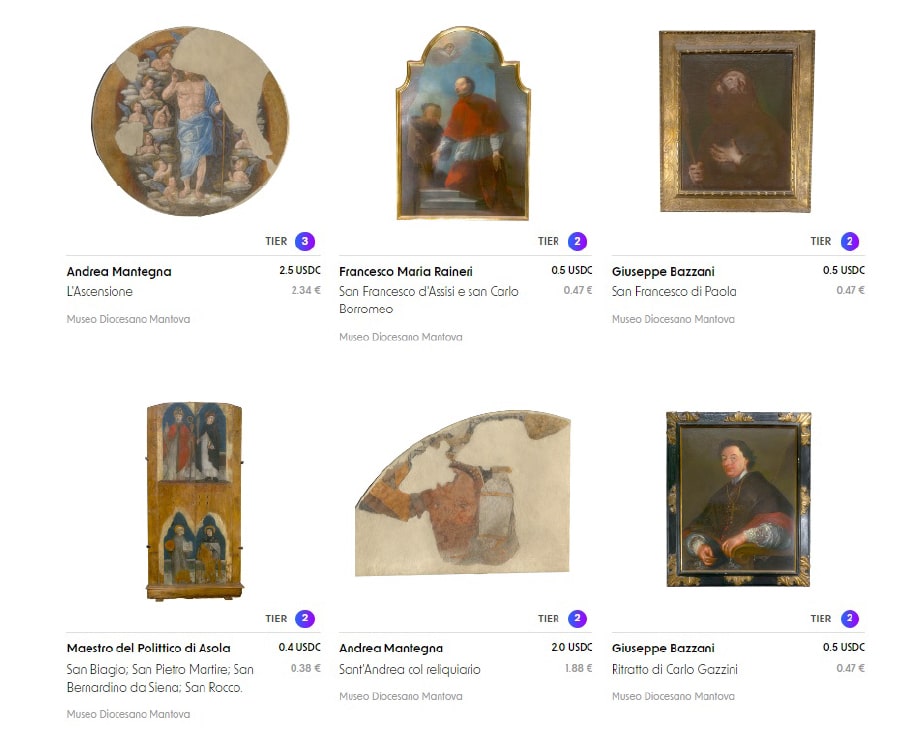This screenshot has height=743, width=911.
Task: Open the San Francesco d'Assisi e san Carlo painting image
Action: click(x=463, y=124)
